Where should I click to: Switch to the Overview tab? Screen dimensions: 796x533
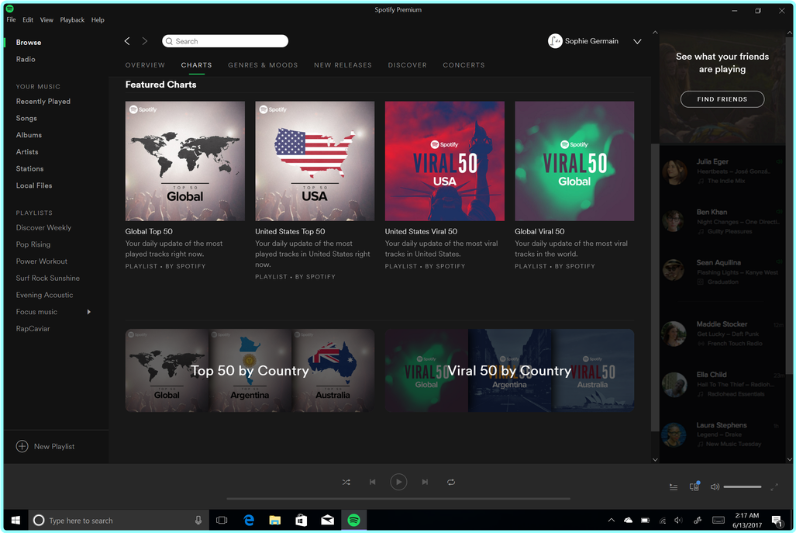point(145,65)
